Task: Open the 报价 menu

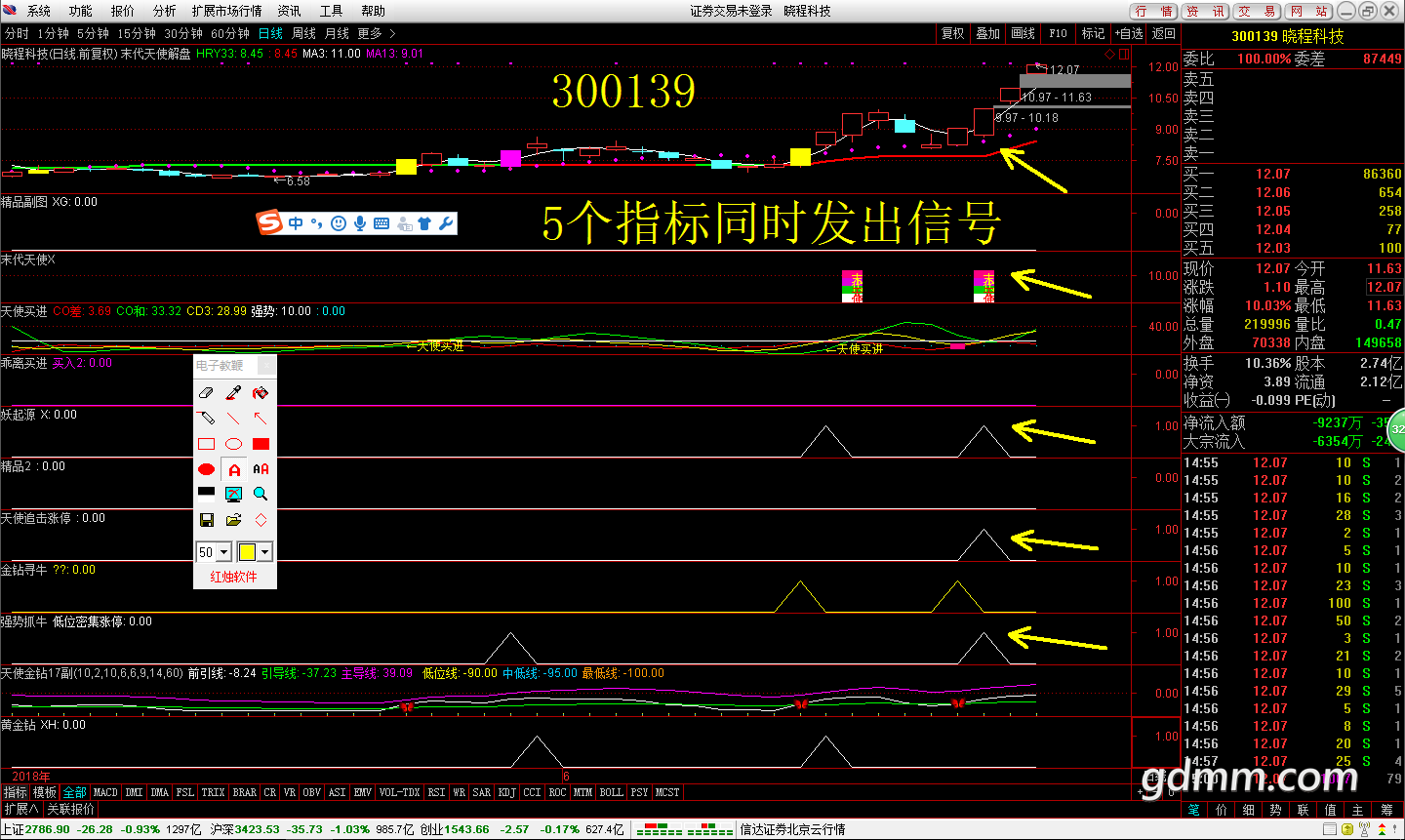Action: pos(122,11)
